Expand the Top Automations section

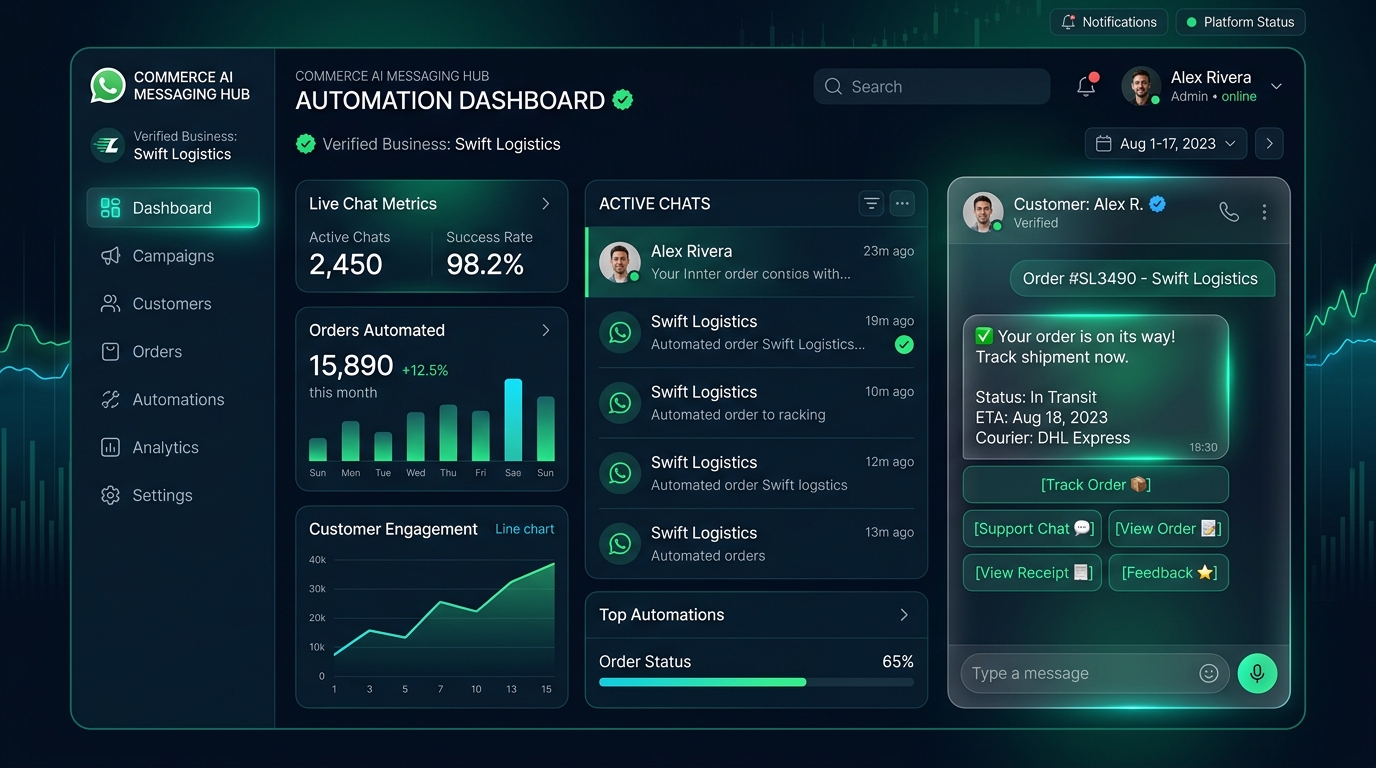coord(904,615)
